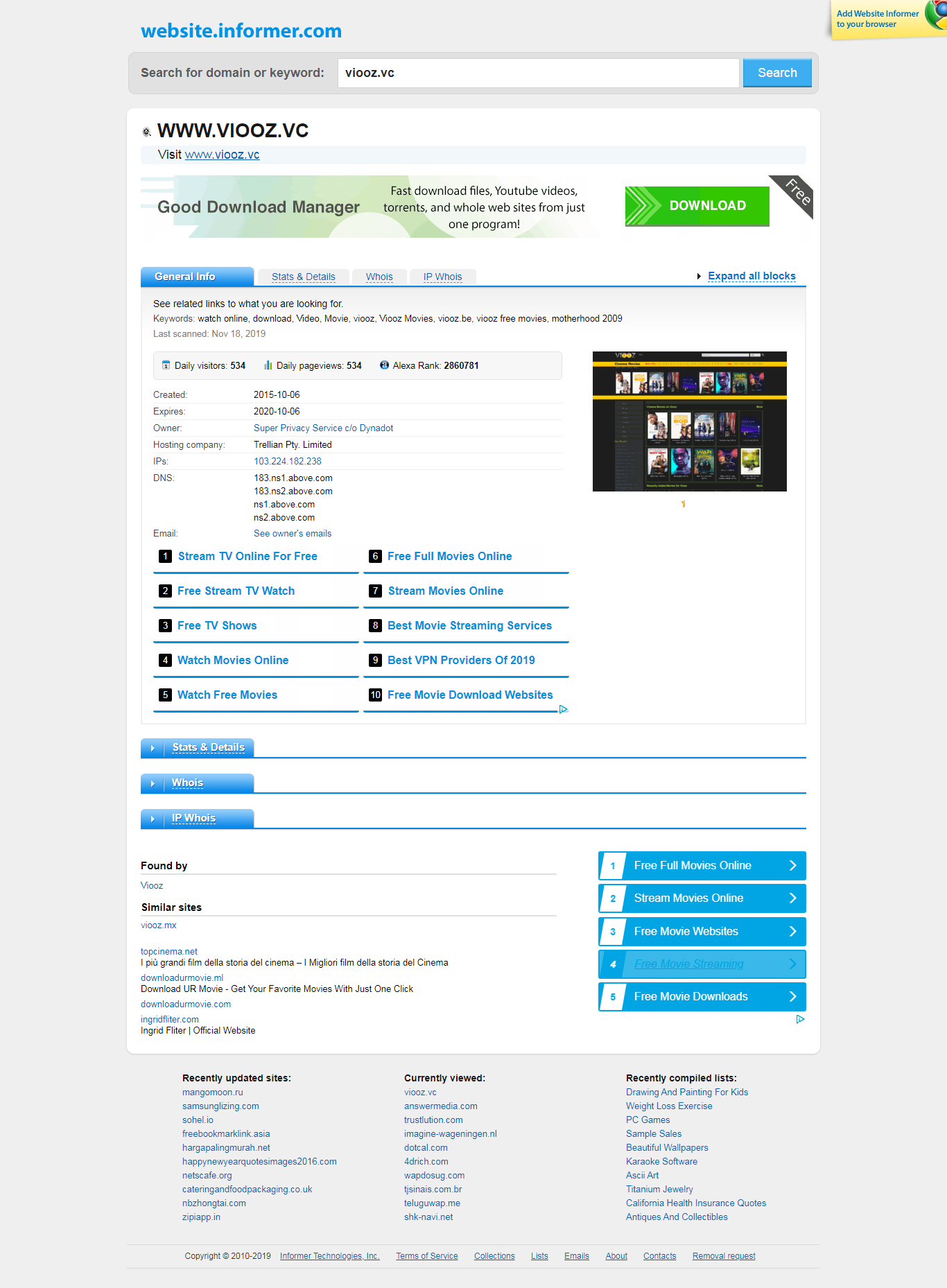Open Free Movie Download Websites link
Image resolution: width=947 pixels, height=1288 pixels.
(x=470, y=695)
